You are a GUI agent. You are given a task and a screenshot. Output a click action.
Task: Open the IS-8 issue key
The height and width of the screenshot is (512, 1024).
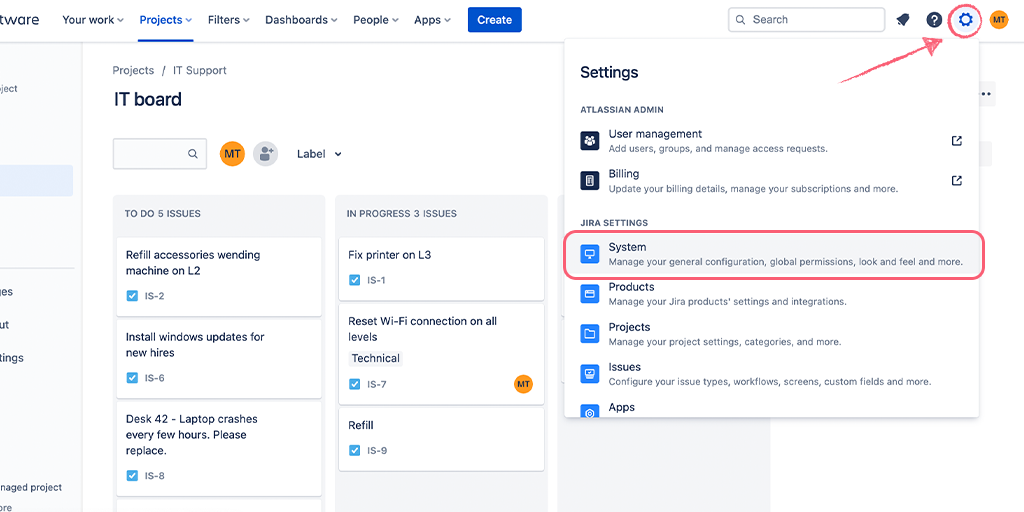155,475
